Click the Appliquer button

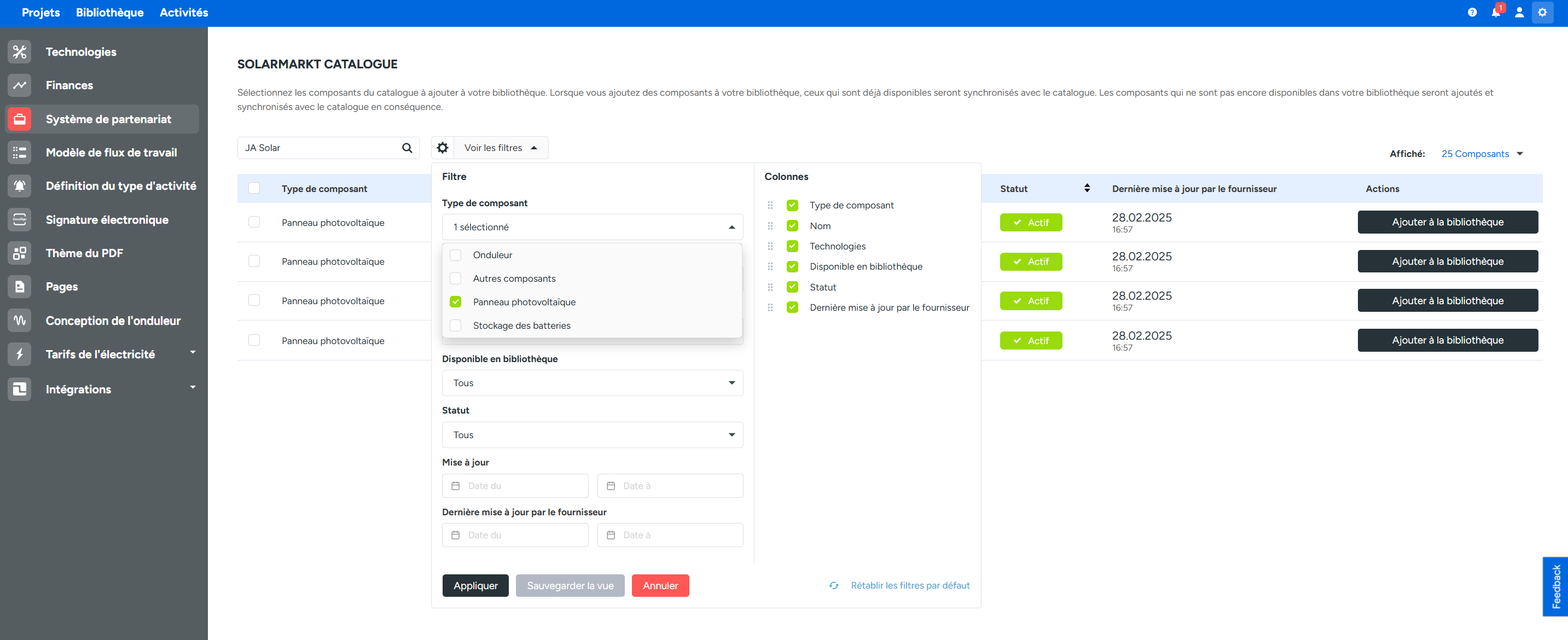pos(475,585)
